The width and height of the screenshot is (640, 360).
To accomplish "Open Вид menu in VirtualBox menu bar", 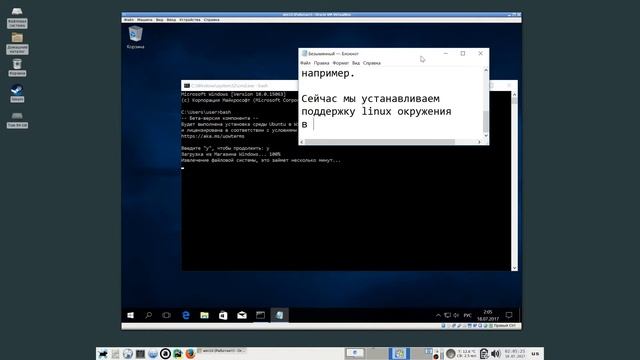I will point(160,20).
